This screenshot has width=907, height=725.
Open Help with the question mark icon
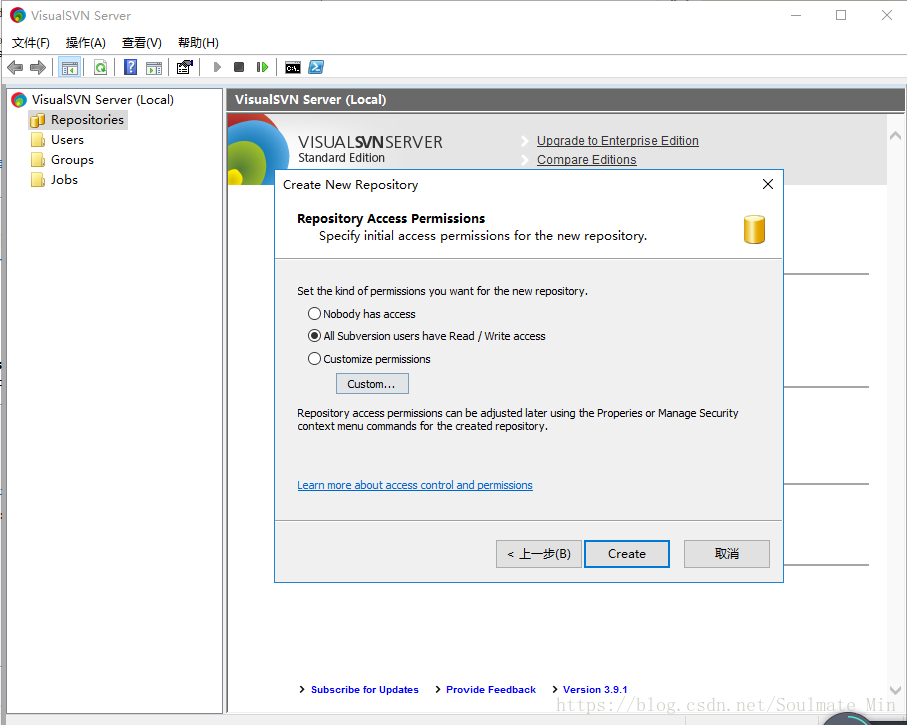click(131, 67)
